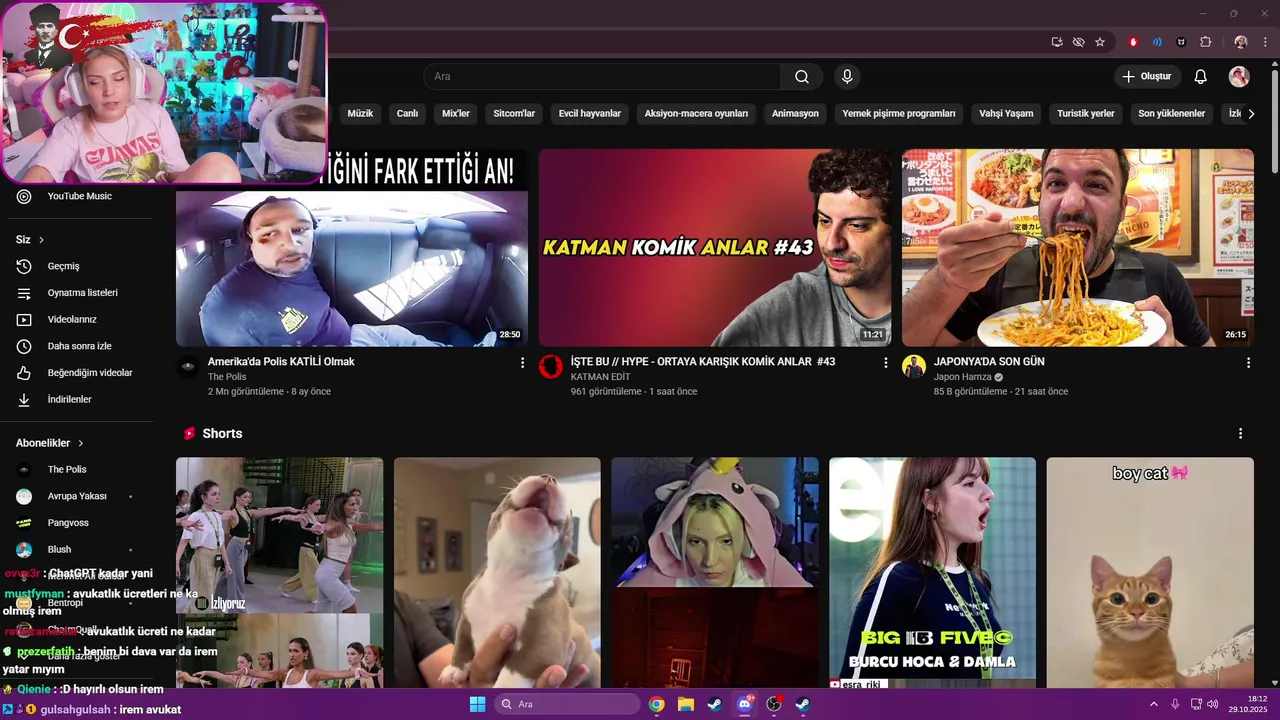The image size is (1280, 720).
Task: Open options menu for Amerika'da Polis KATİLİ Olmak
Action: coord(522,363)
